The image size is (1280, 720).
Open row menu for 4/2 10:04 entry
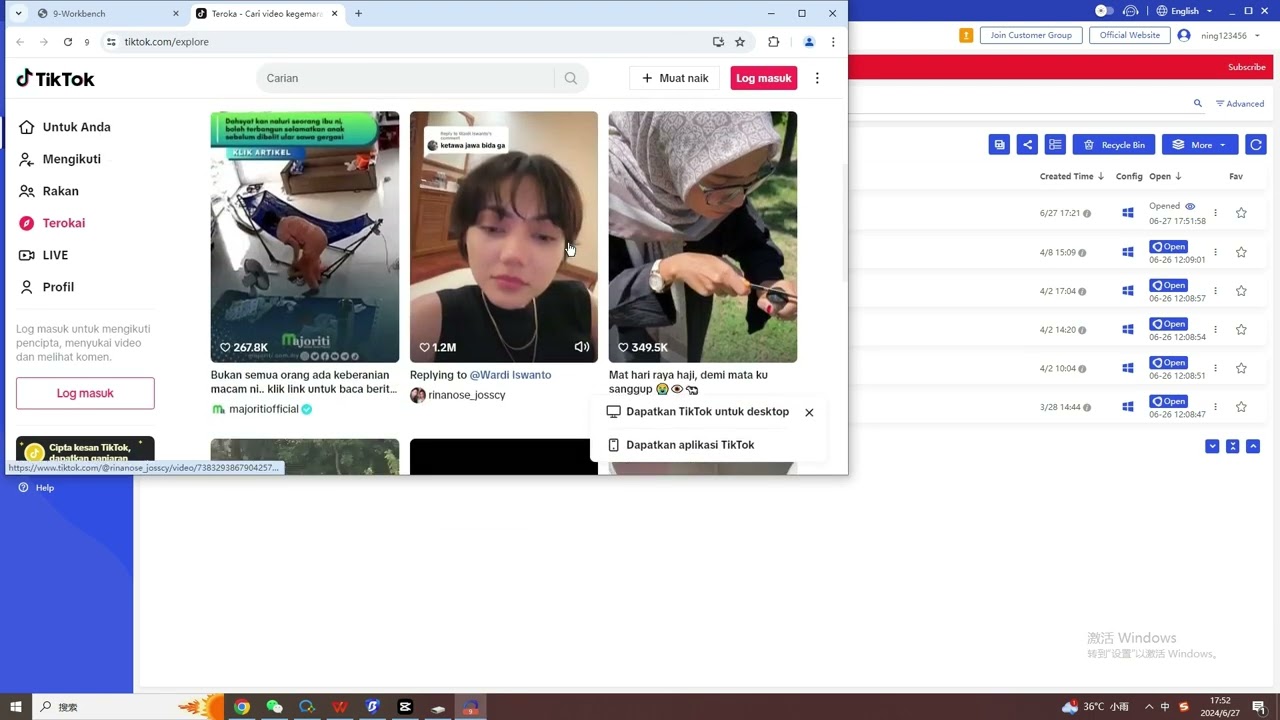pyautogui.click(x=1215, y=368)
